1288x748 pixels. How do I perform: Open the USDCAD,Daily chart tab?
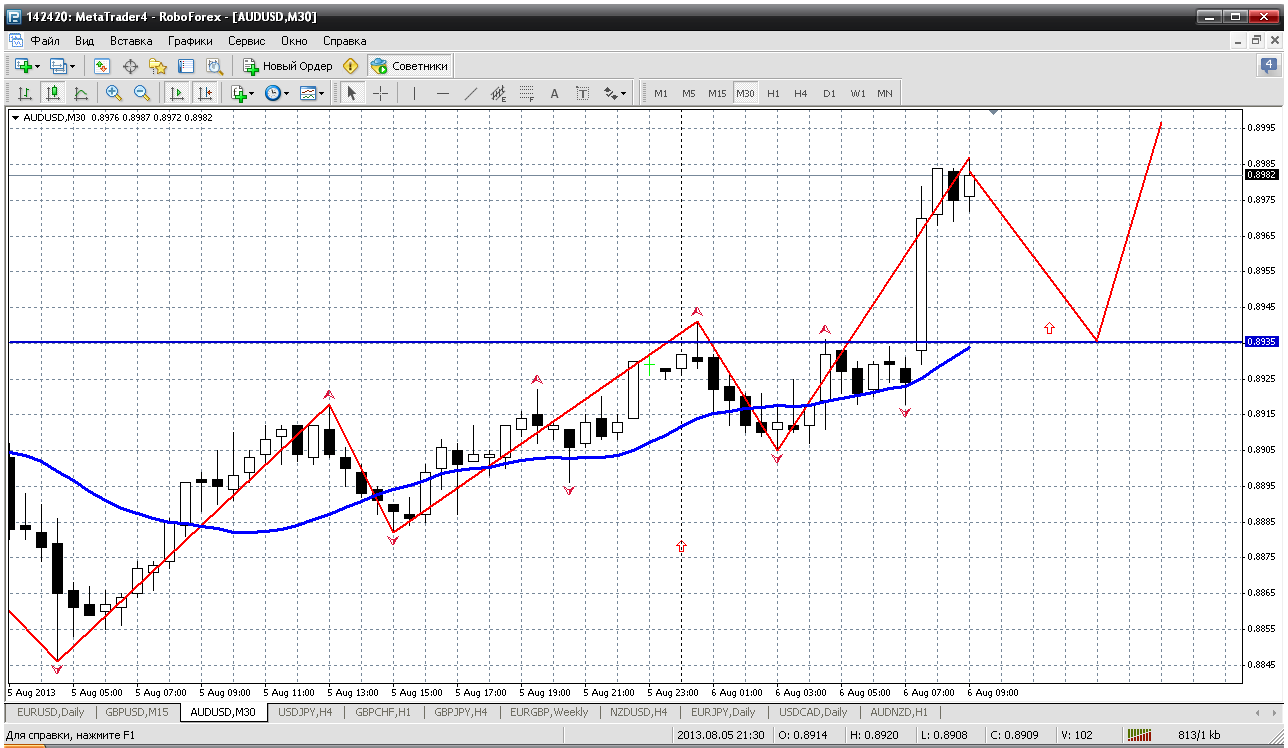point(812,712)
